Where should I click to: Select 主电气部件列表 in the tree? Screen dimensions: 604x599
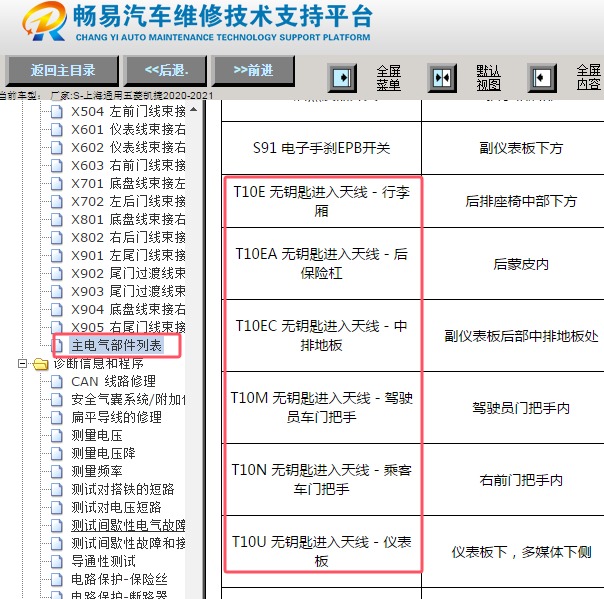116,346
